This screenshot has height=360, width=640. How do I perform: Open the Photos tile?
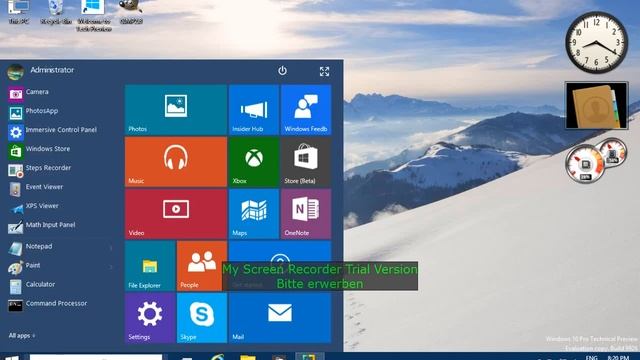click(176, 110)
